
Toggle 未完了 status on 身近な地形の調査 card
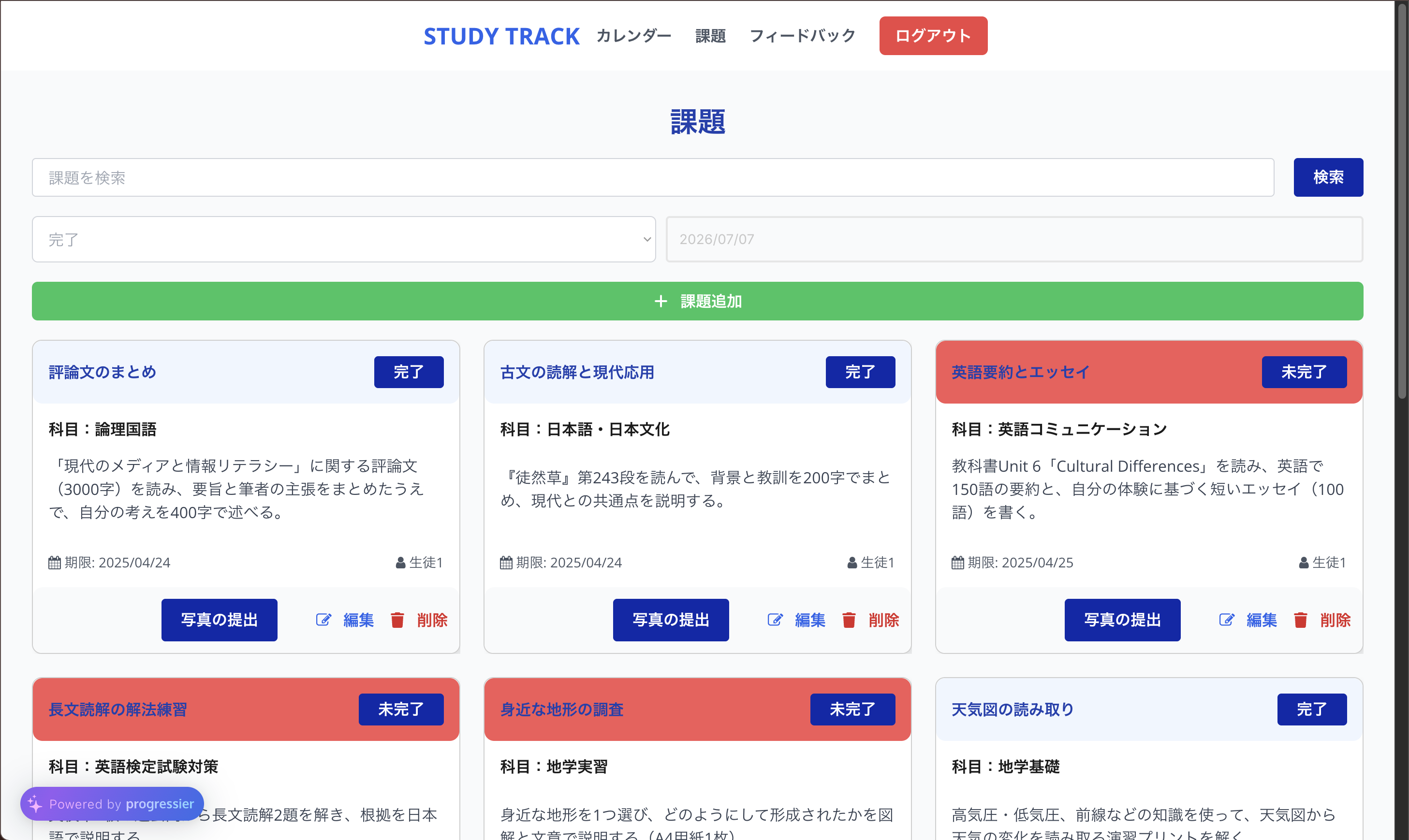[x=853, y=709]
